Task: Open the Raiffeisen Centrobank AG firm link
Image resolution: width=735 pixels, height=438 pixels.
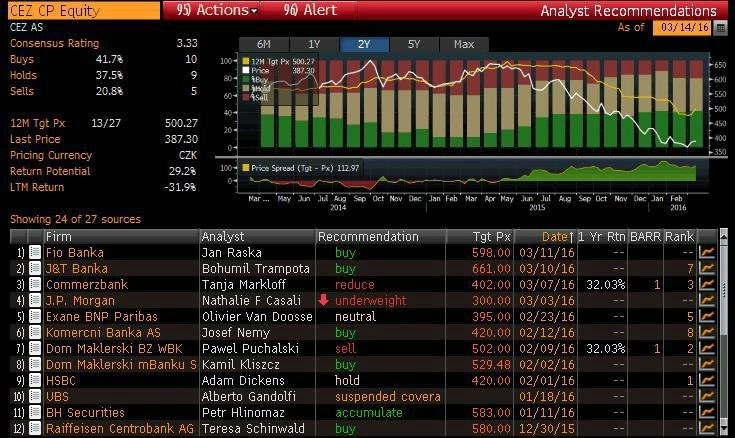Action: tap(120, 428)
